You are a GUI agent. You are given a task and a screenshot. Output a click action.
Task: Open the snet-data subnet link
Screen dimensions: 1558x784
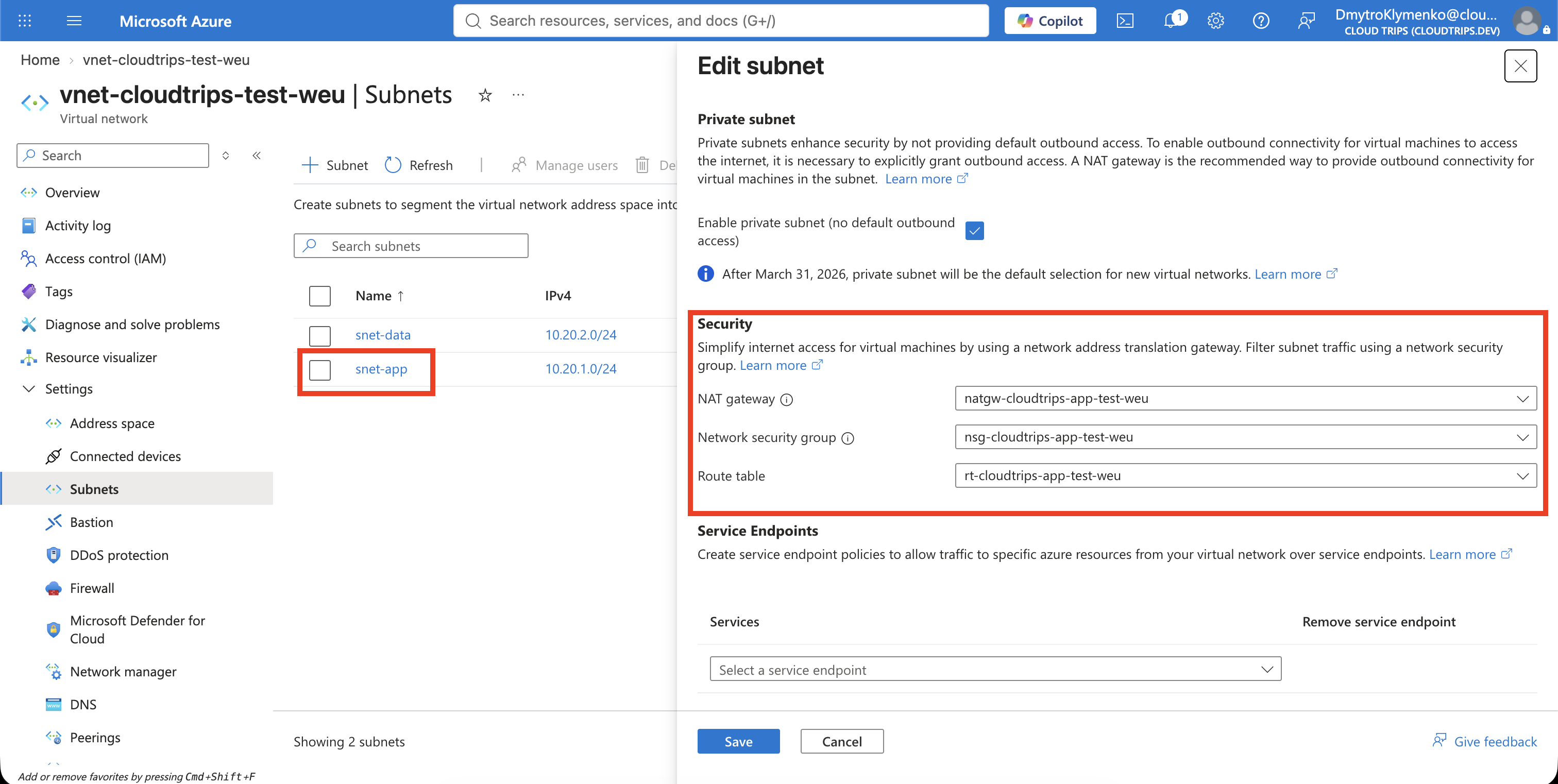pyautogui.click(x=383, y=335)
